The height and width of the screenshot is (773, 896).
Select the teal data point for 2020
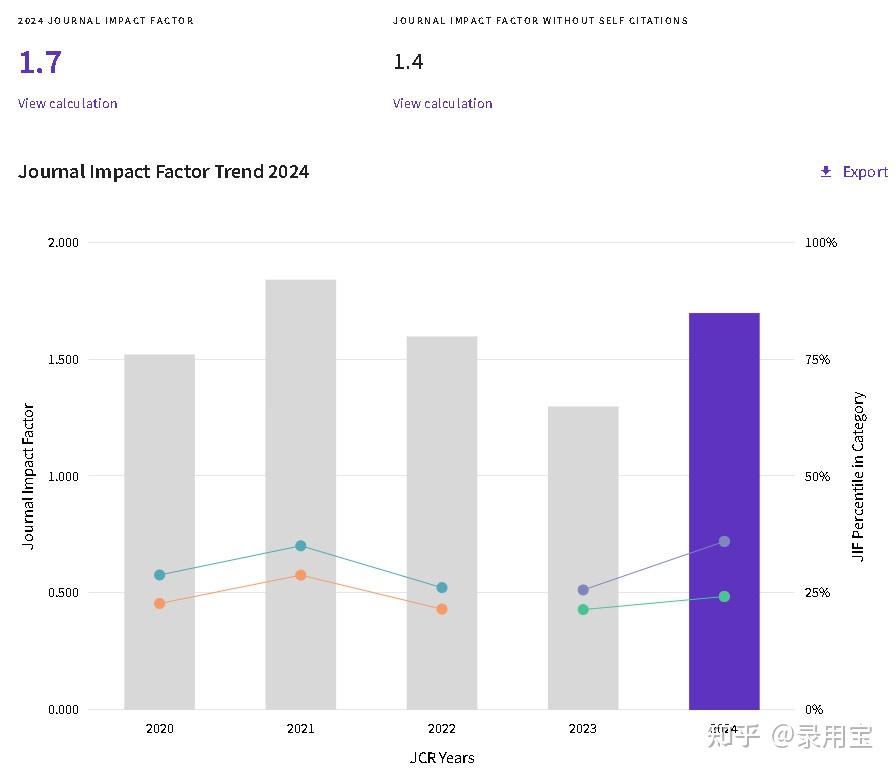pos(159,575)
